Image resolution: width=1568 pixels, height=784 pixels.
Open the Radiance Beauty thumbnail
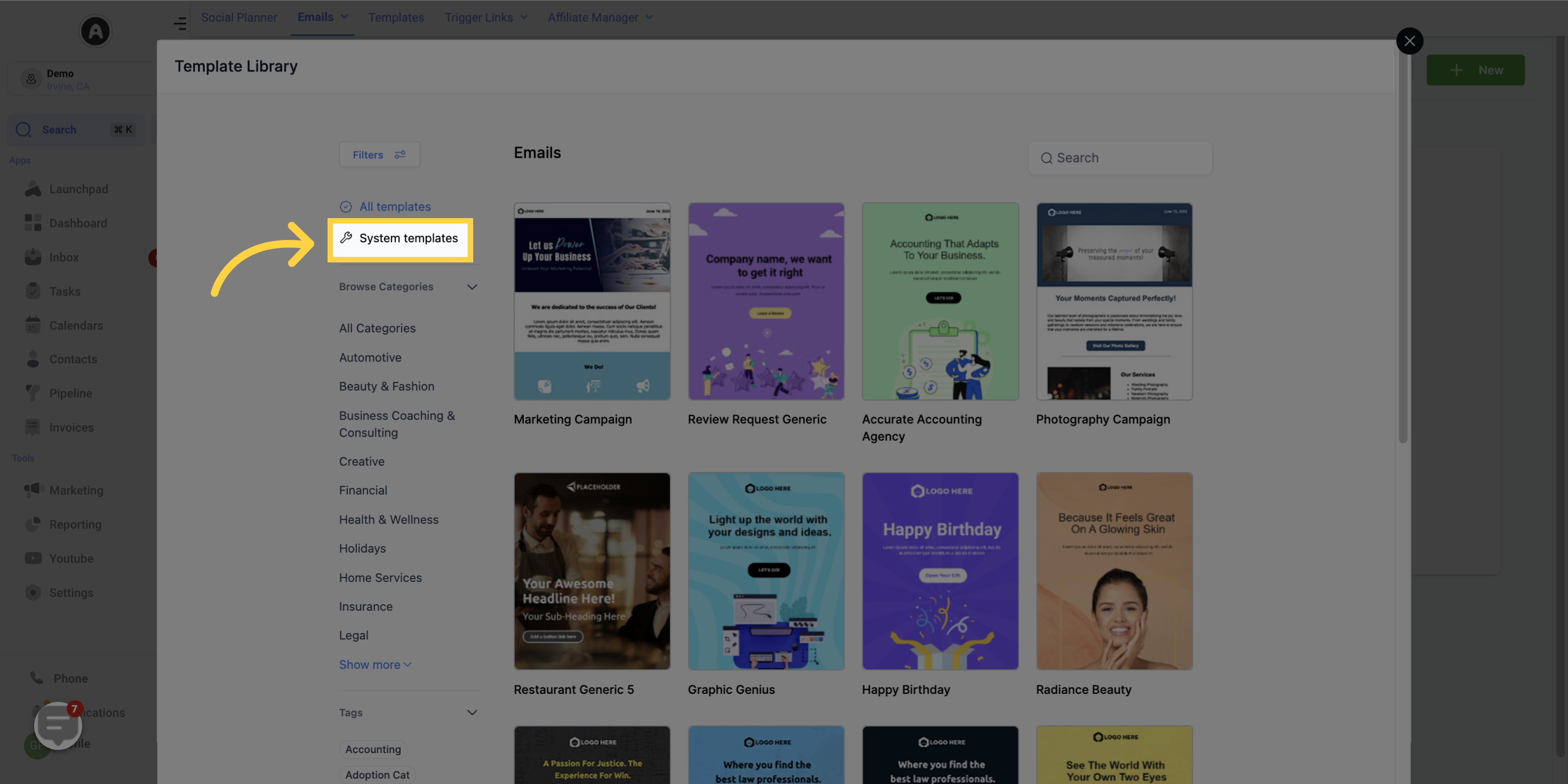tap(1115, 571)
